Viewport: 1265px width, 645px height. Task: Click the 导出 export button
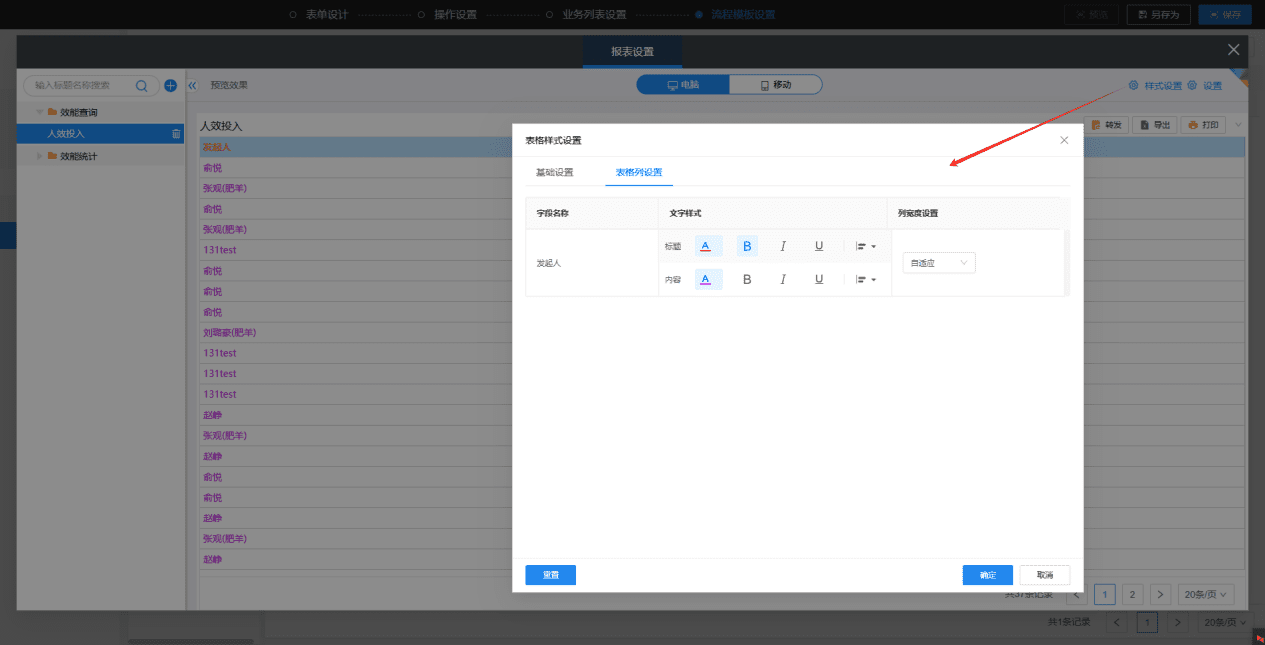click(x=1156, y=125)
